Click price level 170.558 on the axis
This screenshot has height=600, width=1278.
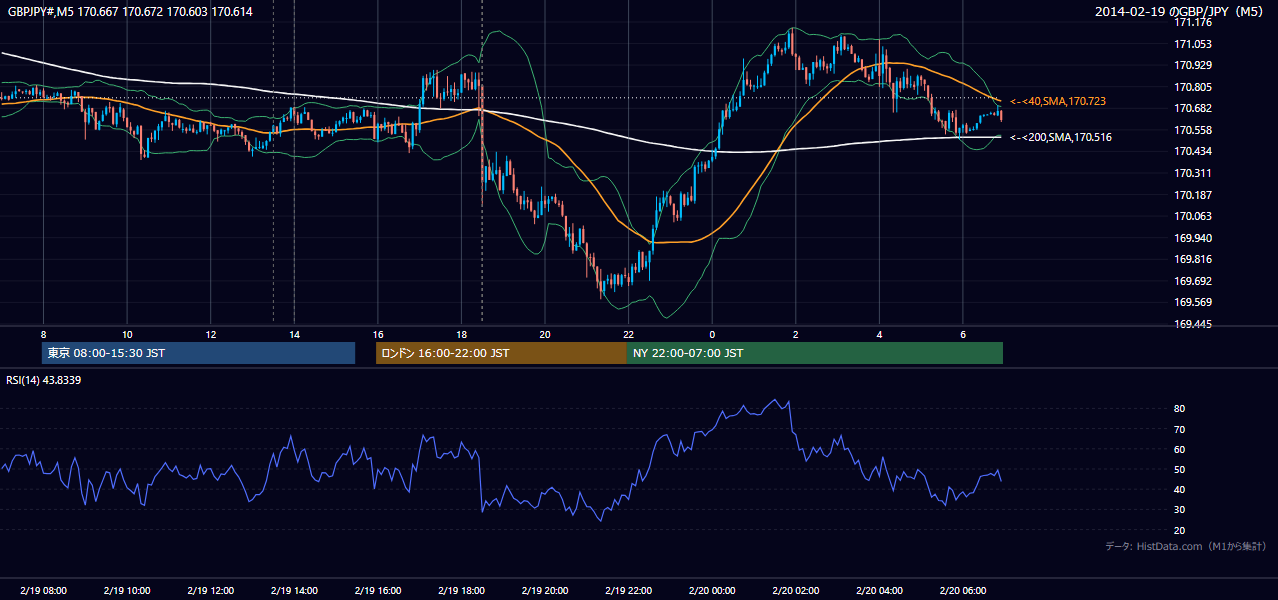point(1192,130)
